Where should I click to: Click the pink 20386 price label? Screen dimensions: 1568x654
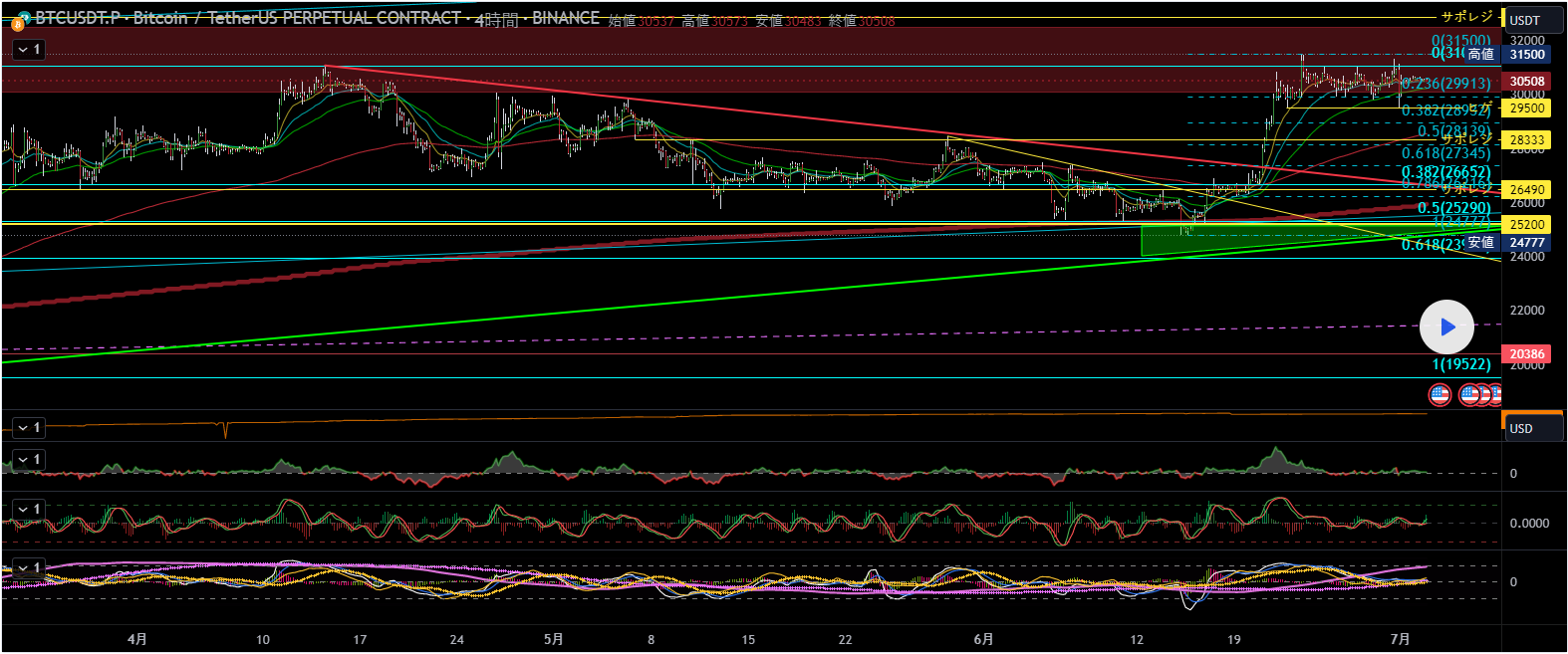click(x=1526, y=354)
